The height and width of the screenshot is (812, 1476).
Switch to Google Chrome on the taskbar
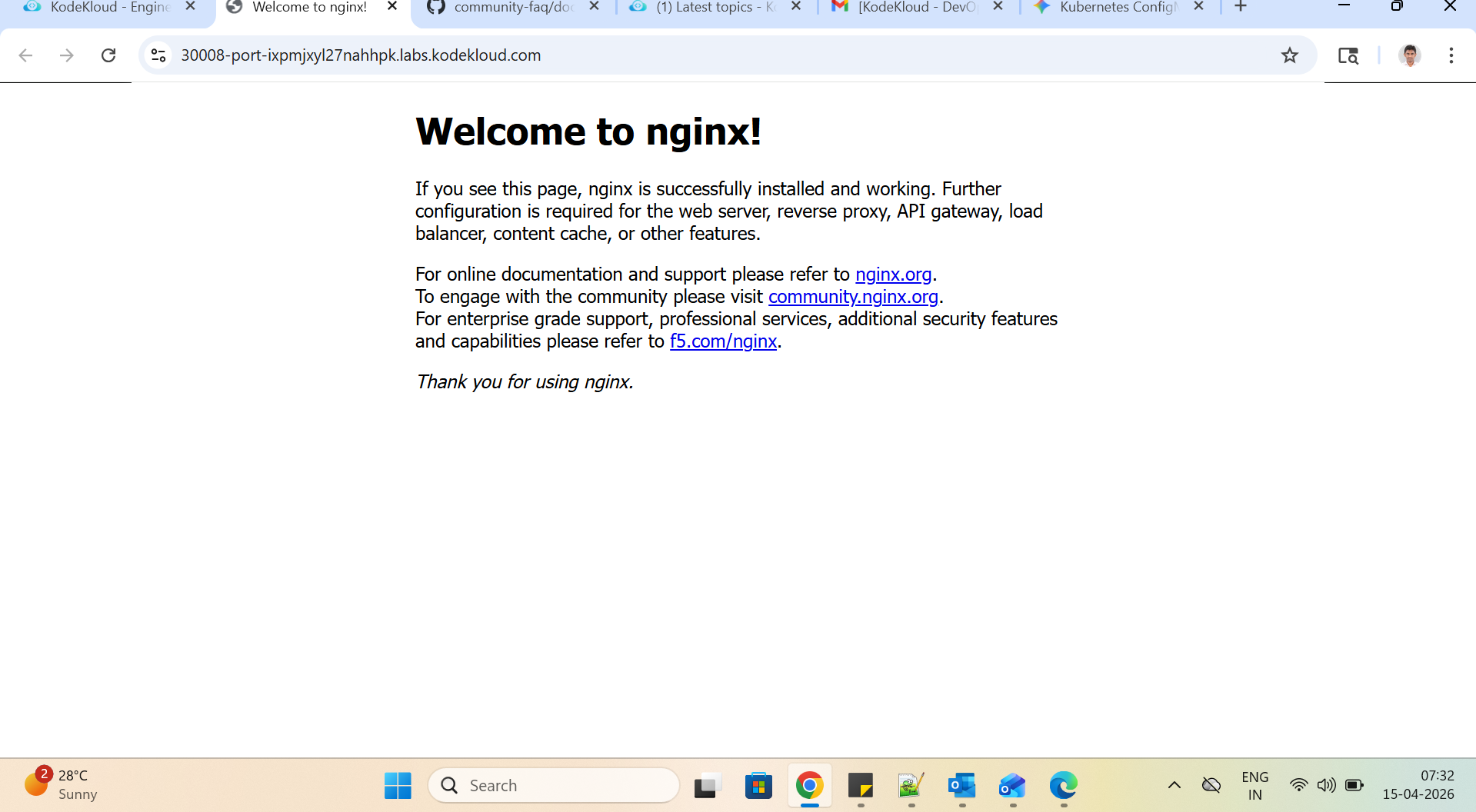point(809,785)
